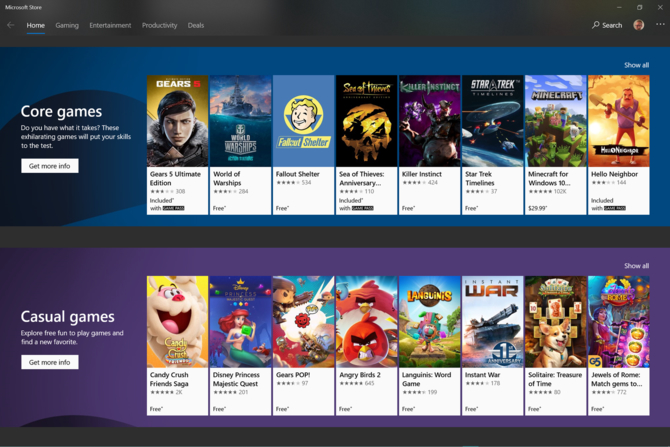Select Disney Princess Majestic Quest artwork

click(241, 322)
